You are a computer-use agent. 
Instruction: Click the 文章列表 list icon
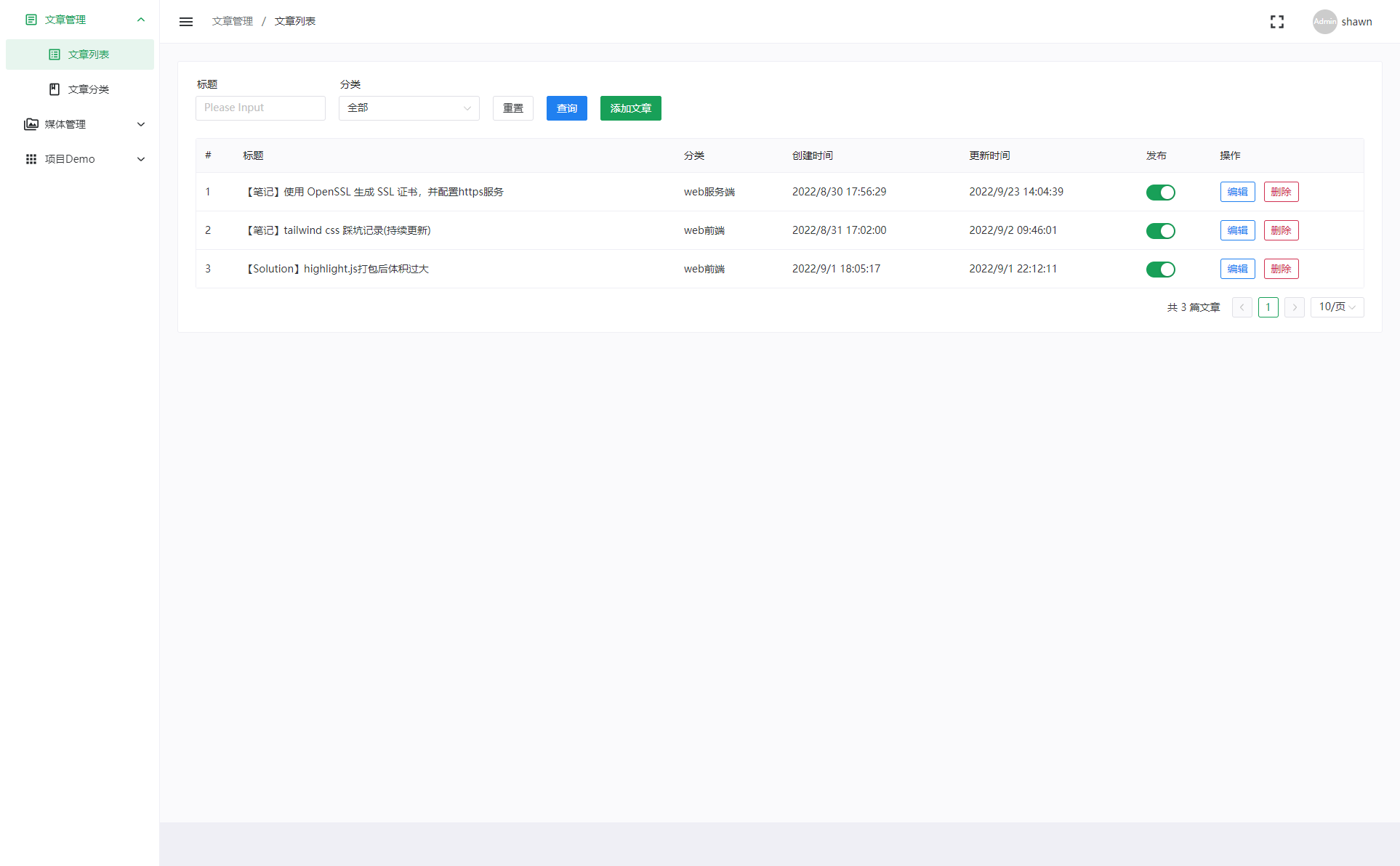pyautogui.click(x=55, y=54)
